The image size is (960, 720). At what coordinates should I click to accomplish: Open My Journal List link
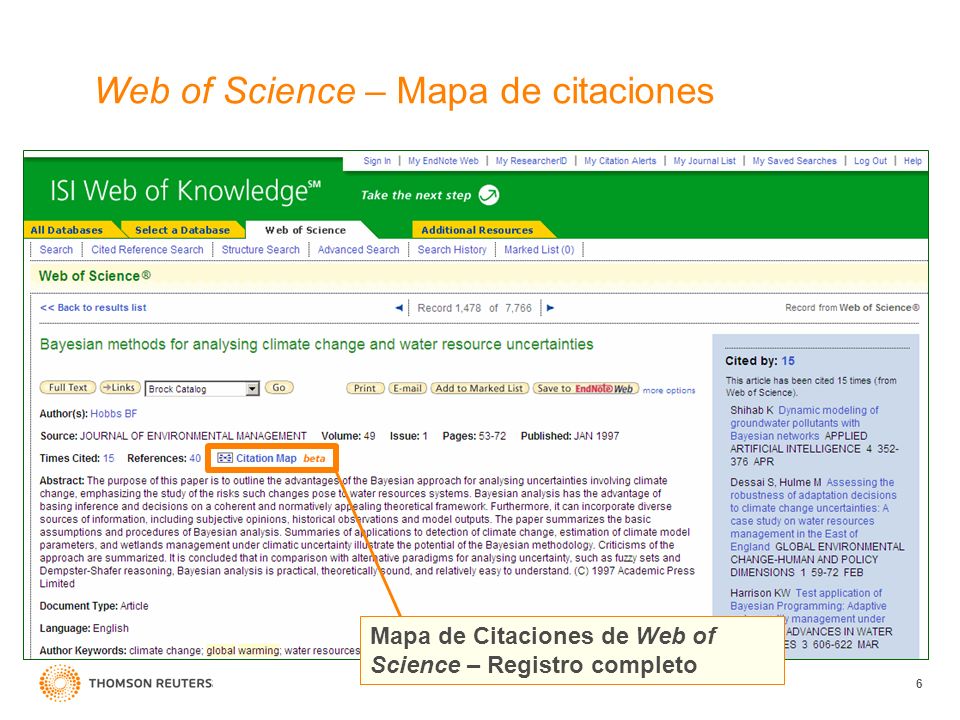[705, 161]
